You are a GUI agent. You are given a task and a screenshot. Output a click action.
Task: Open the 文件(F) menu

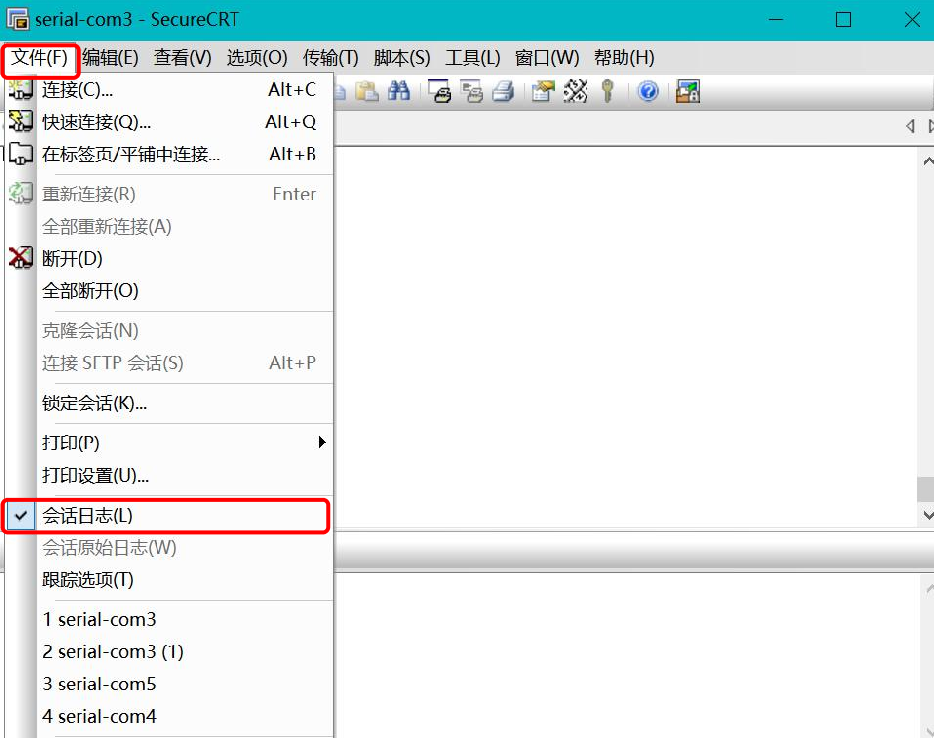click(39, 58)
